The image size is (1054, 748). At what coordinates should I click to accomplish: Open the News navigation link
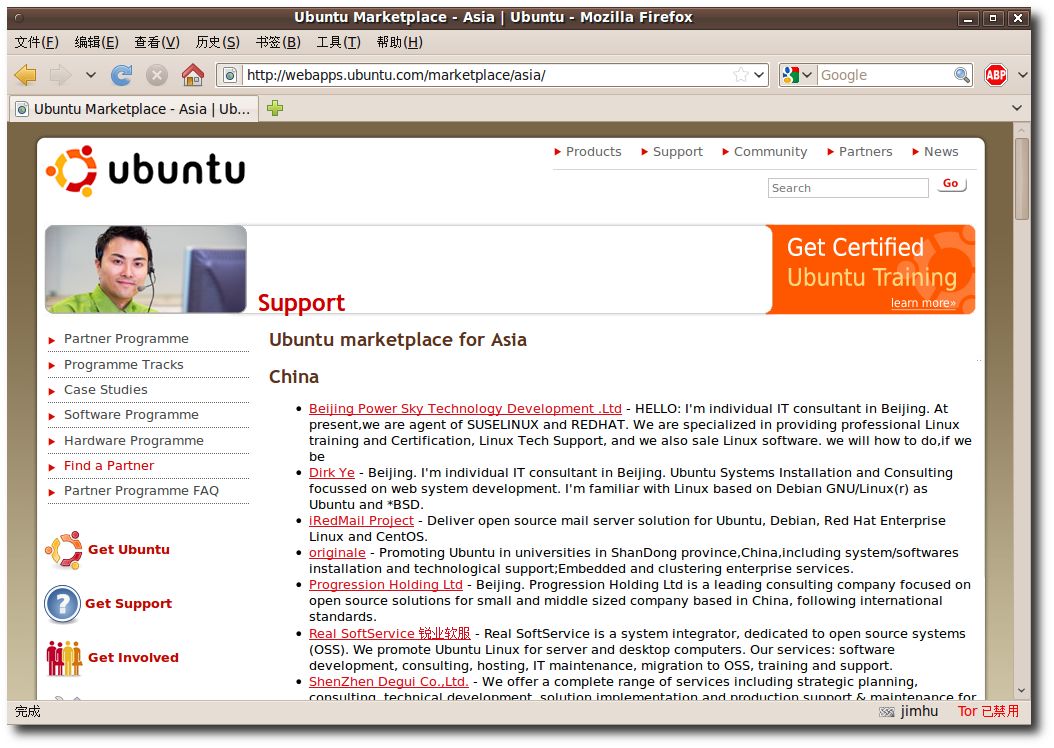tap(941, 152)
